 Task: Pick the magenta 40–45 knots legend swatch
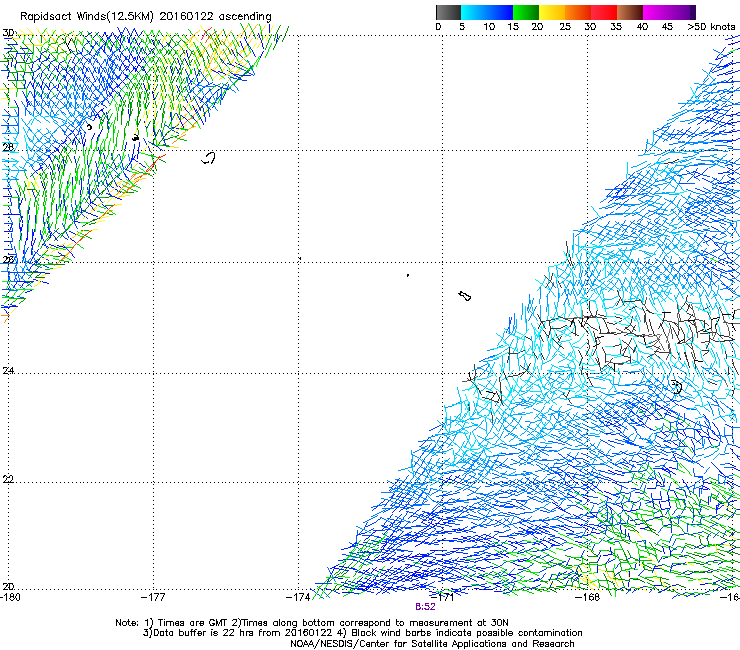(x=656, y=12)
